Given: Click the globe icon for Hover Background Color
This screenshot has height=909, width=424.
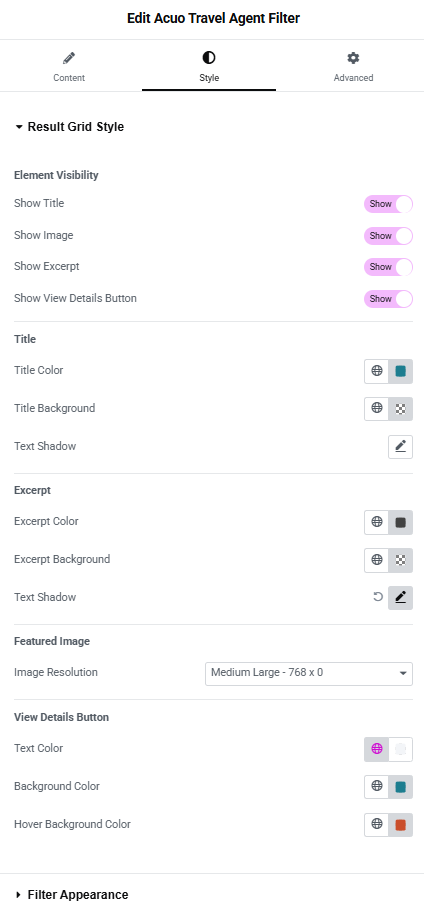Looking at the screenshot, I should pos(377,824).
